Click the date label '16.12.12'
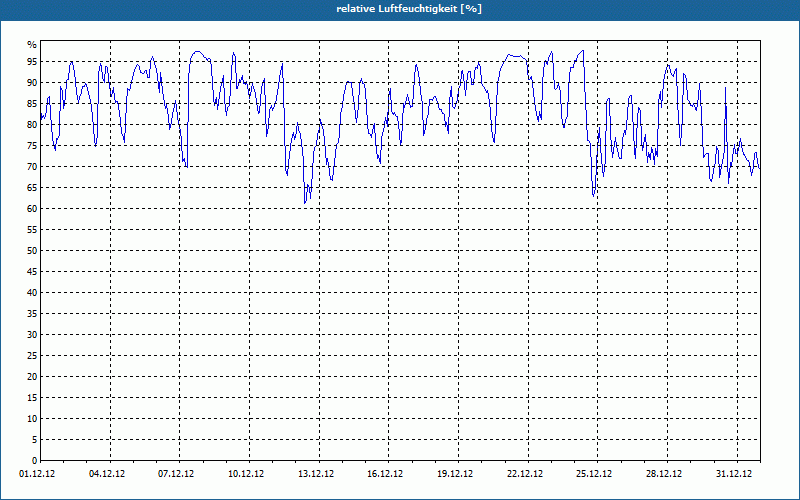Viewport: 800px width, 500px height. (385, 474)
